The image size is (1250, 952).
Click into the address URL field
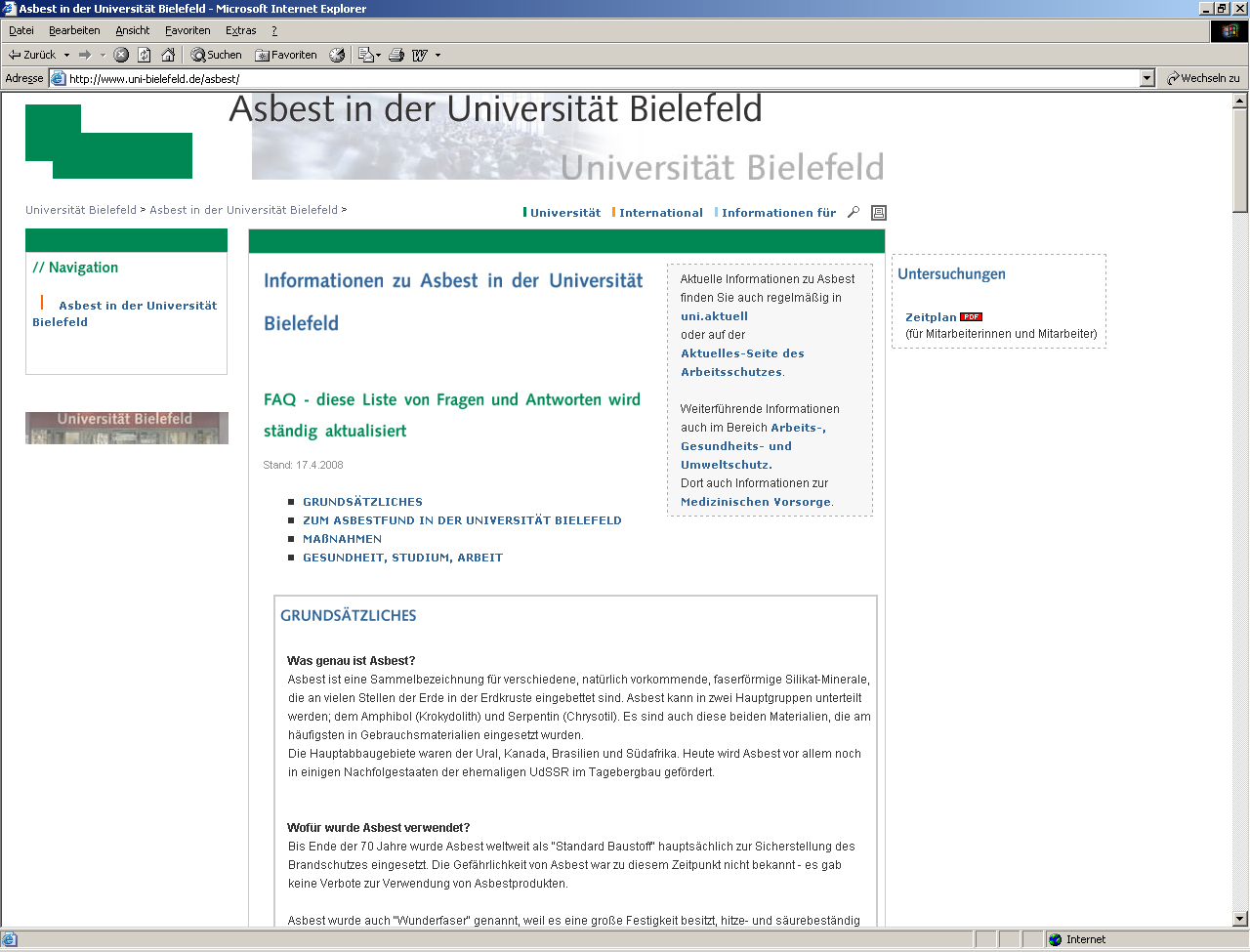coord(586,78)
